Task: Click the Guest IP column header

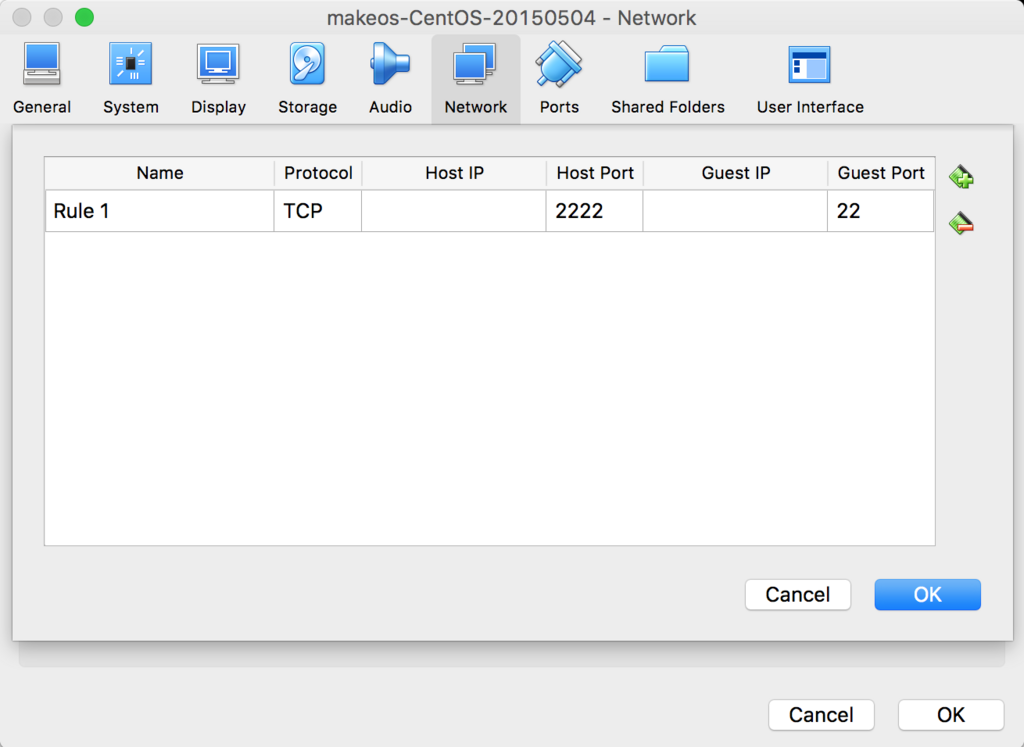Action: [x=735, y=173]
